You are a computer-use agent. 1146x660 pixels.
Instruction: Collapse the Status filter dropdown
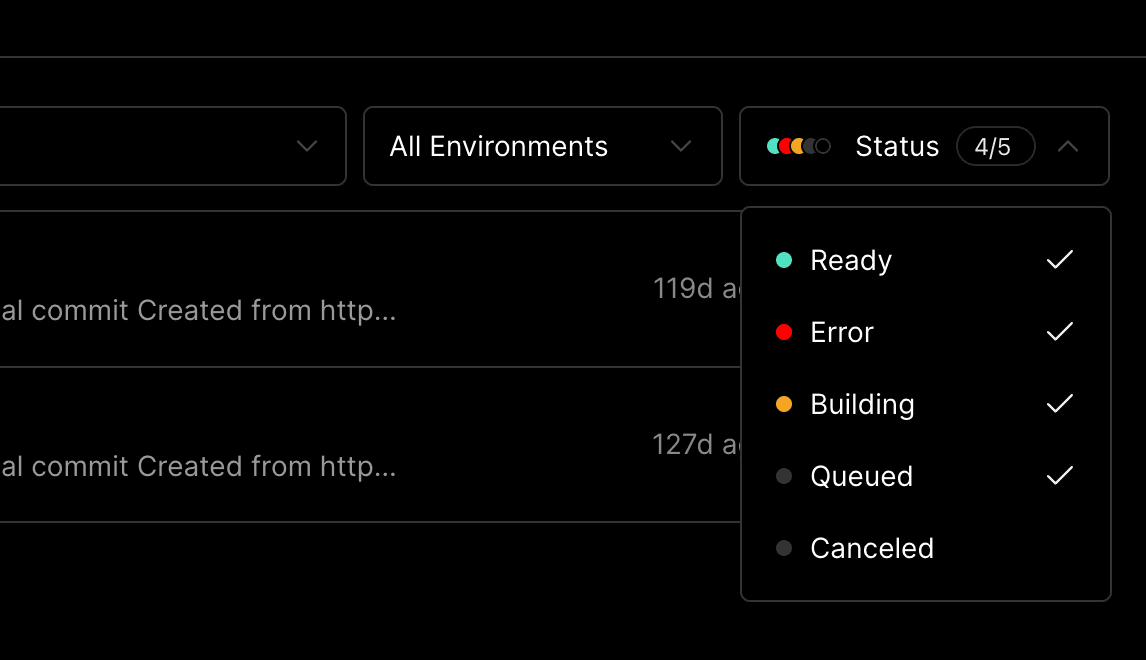(1069, 146)
